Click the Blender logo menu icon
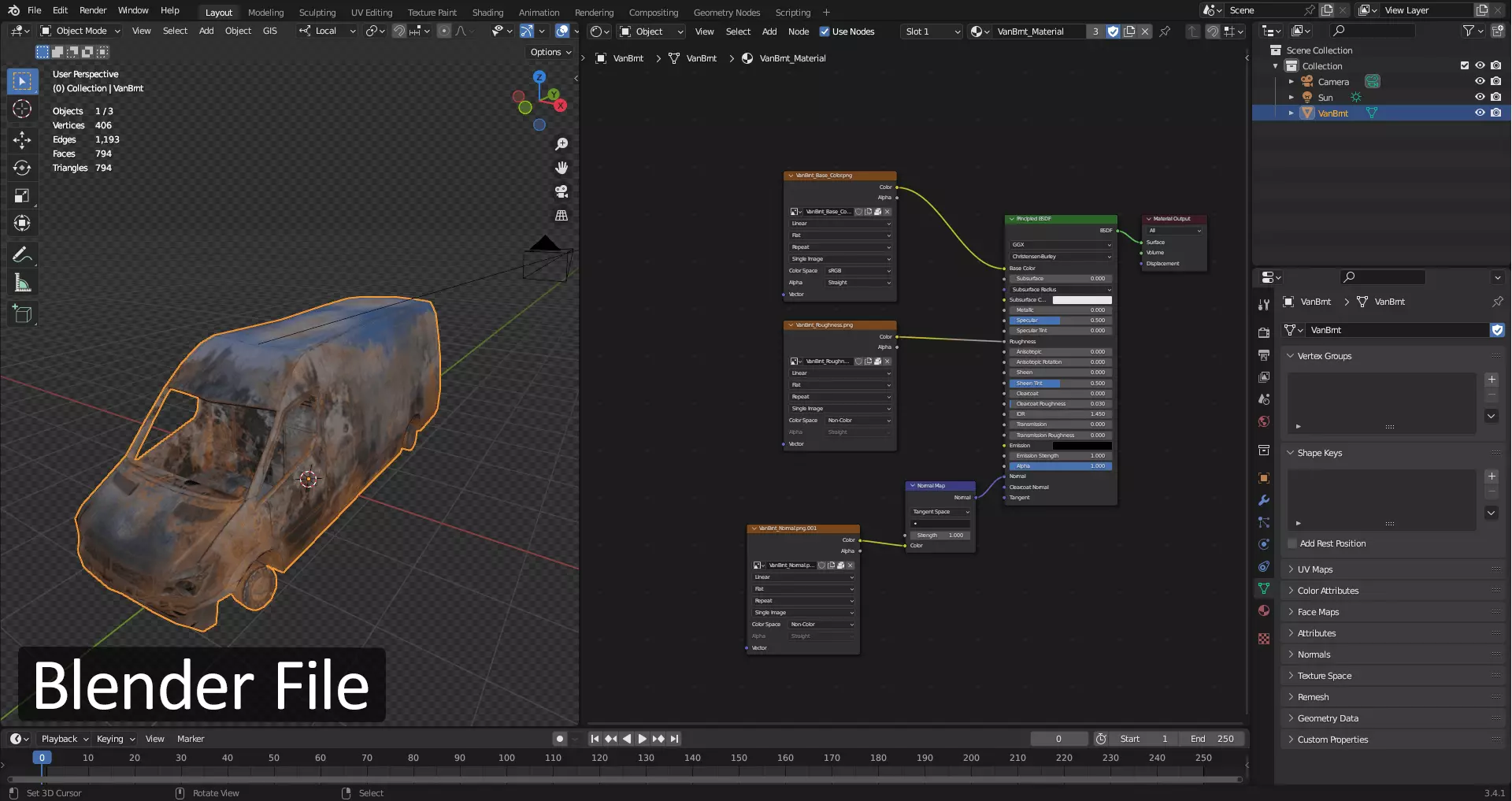The height and width of the screenshot is (801, 1512). click(x=13, y=10)
